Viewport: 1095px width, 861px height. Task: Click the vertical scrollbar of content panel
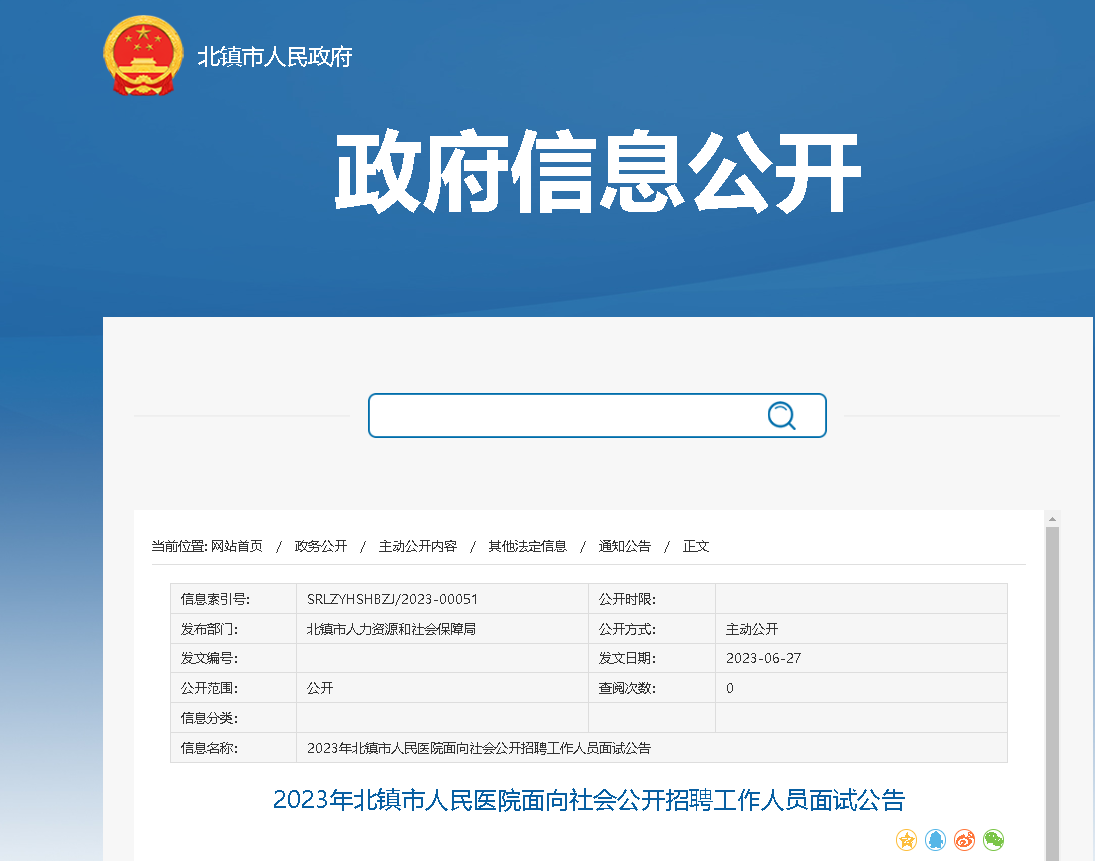[1052, 691]
